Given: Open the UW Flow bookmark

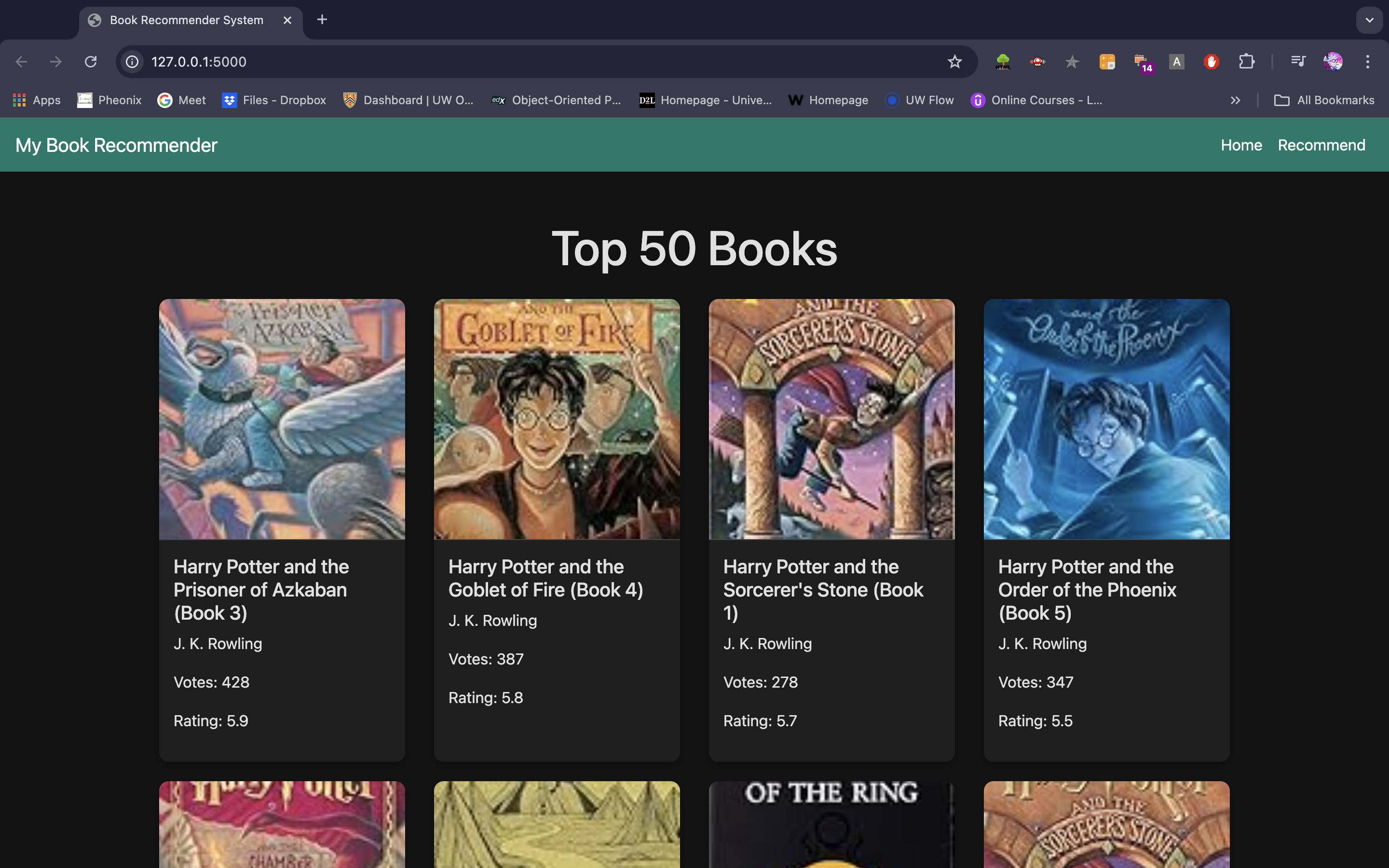Looking at the screenshot, I should (x=920, y=100).
